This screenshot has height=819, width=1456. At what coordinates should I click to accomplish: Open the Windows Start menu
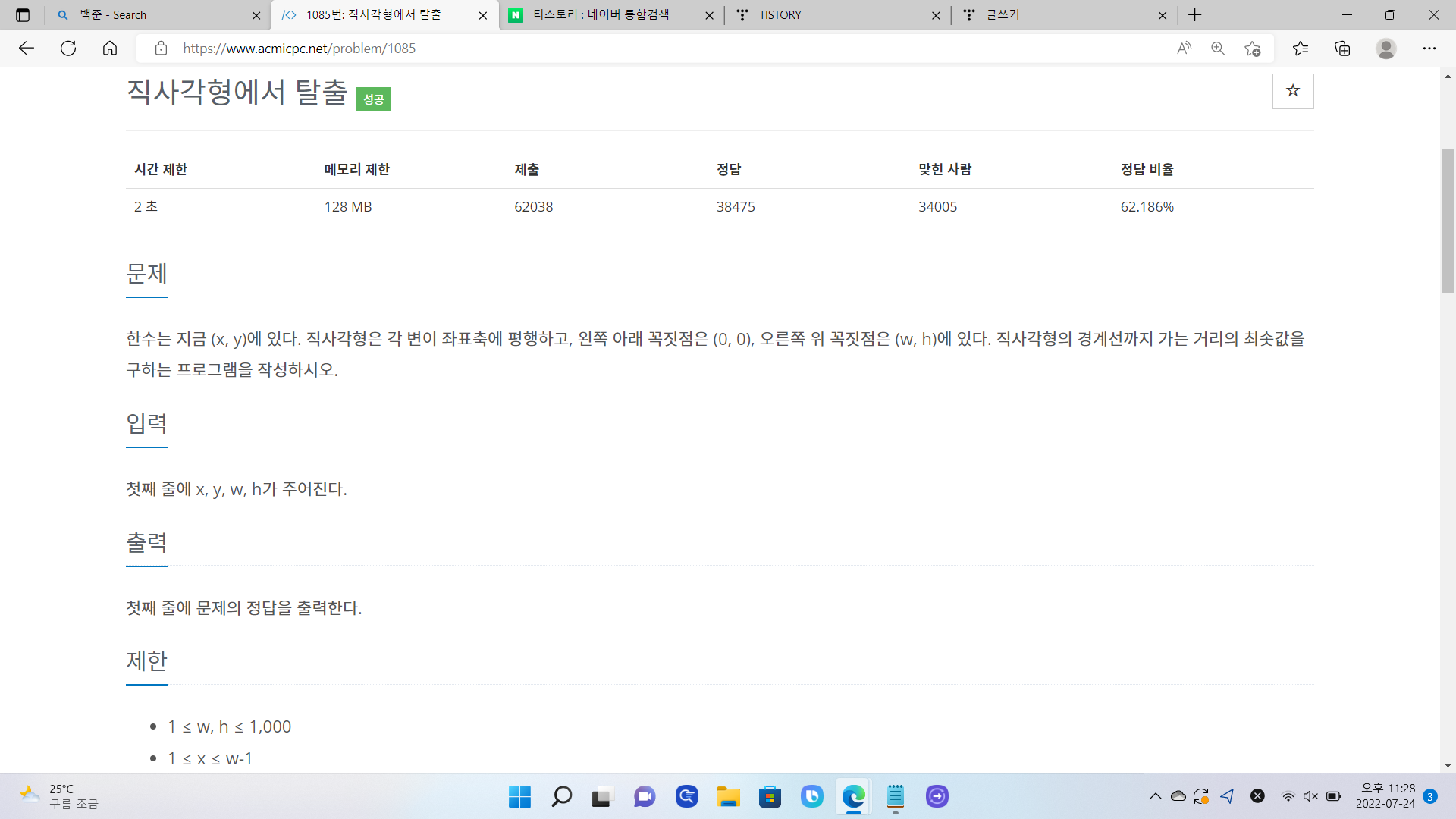tap(519, 796)
